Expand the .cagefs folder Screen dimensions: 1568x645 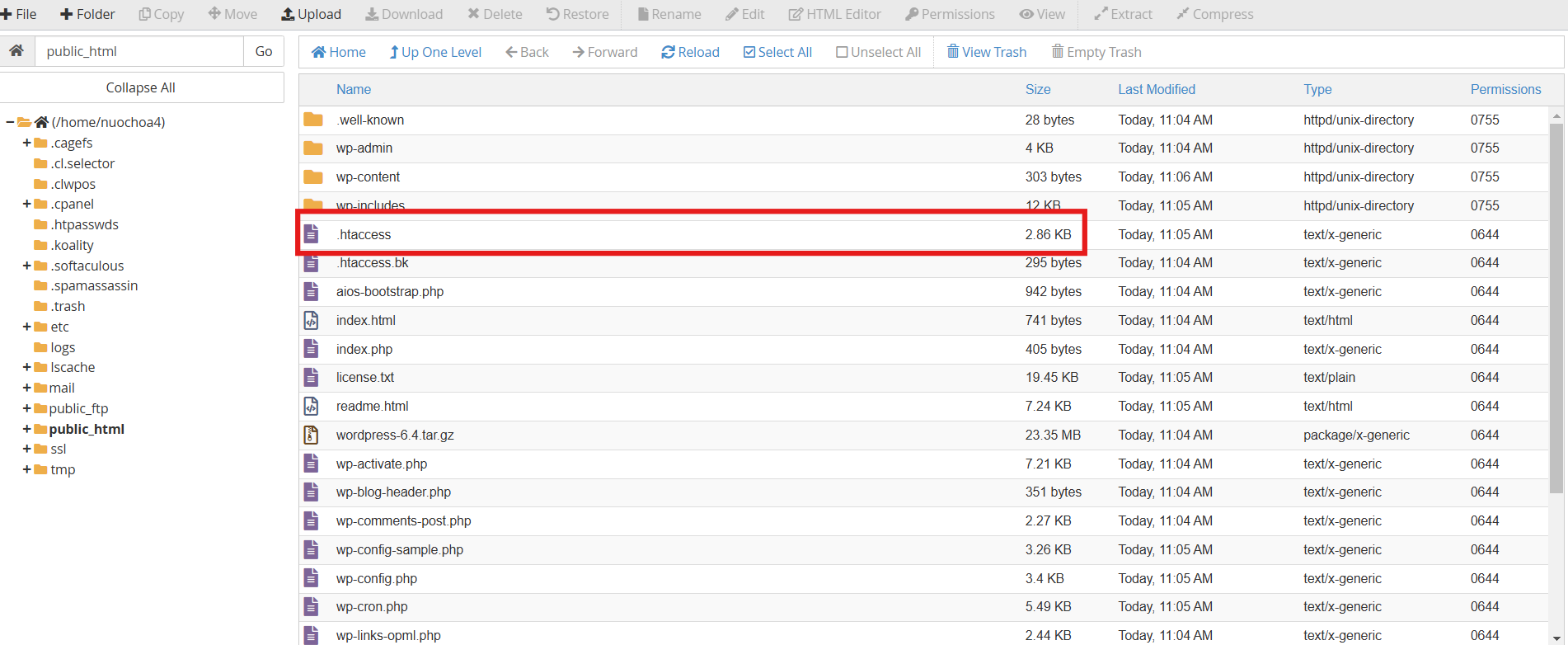pos(26,143)
